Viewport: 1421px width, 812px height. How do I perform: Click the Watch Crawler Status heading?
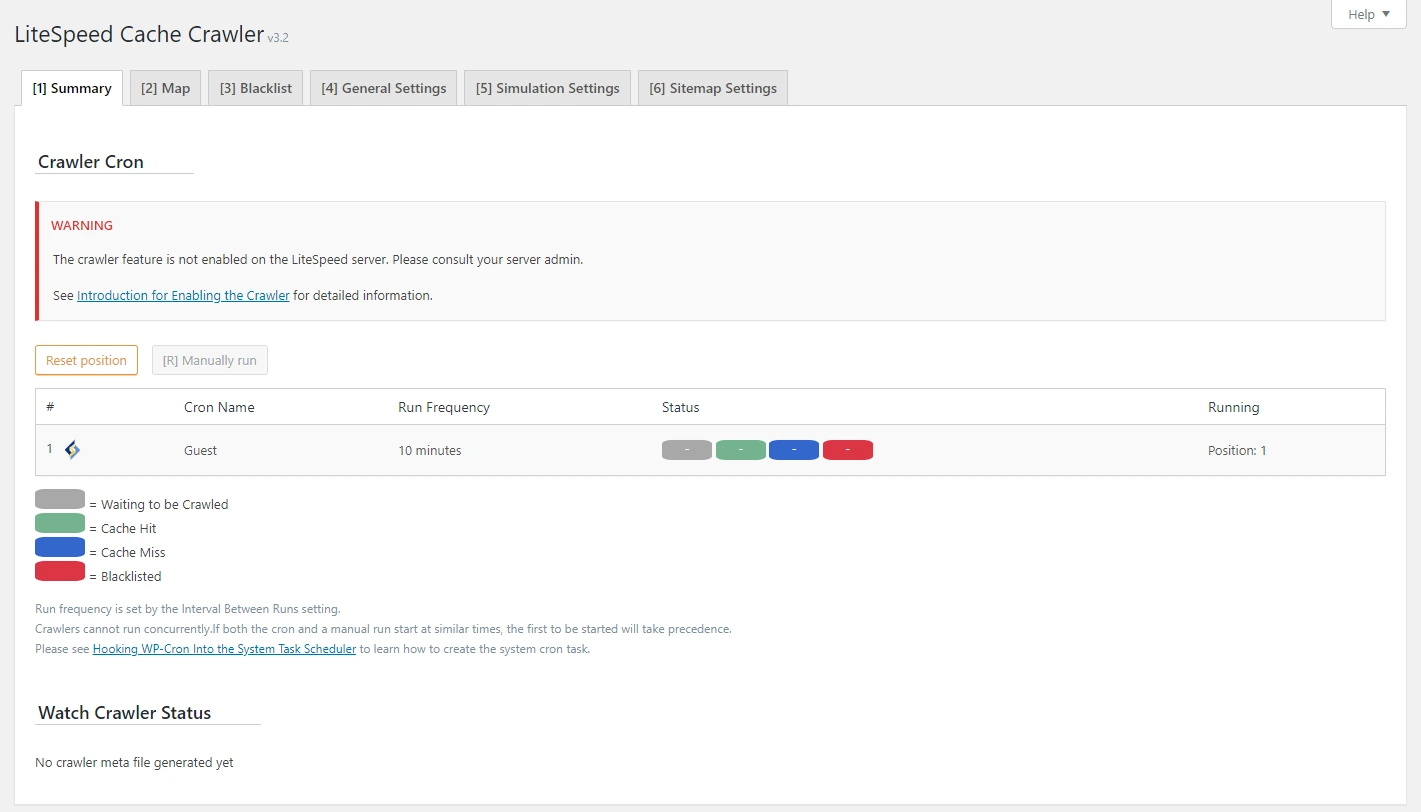pyautogui.click(x=125, y=713)
